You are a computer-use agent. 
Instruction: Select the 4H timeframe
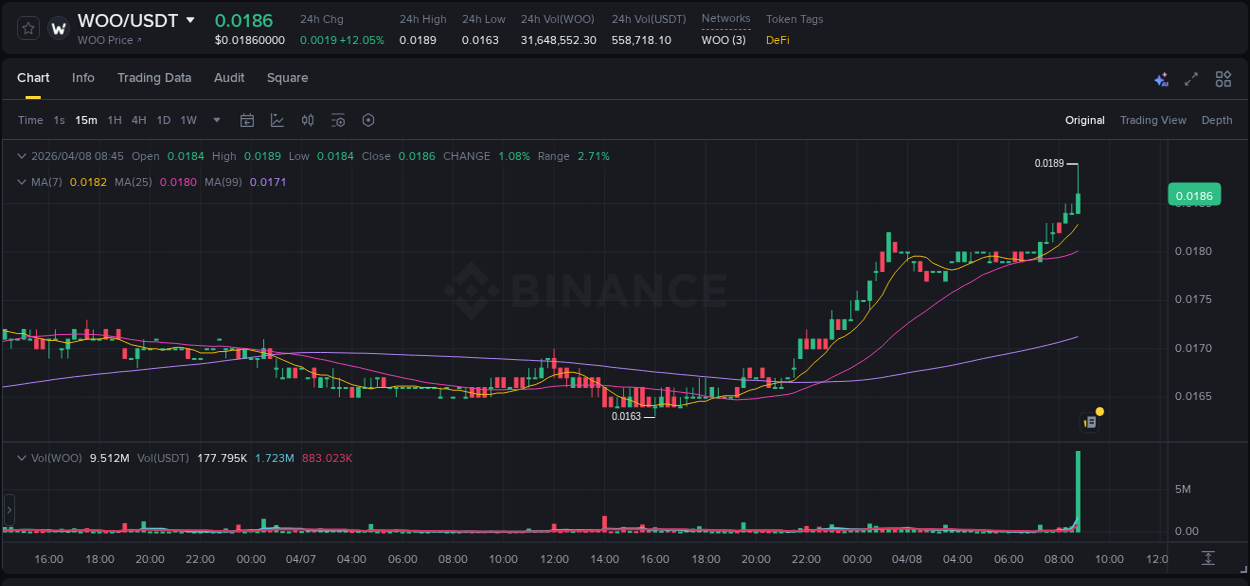click(139, 120)
